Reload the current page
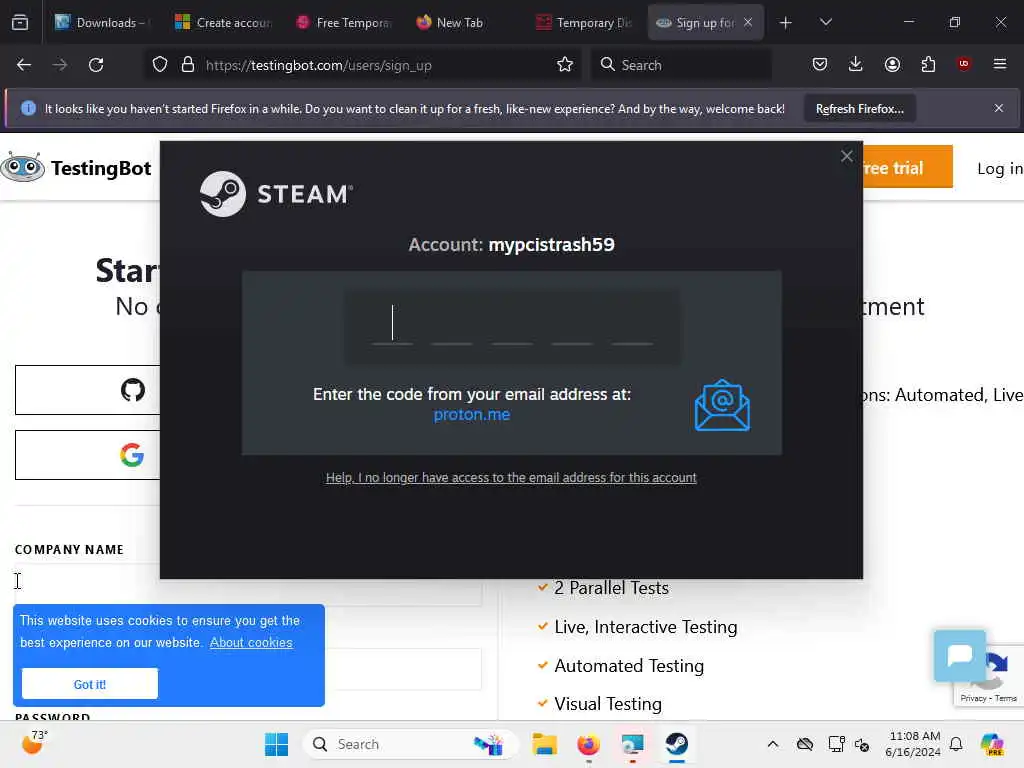This screenshot has width=1024, height=768. [96, 65]
